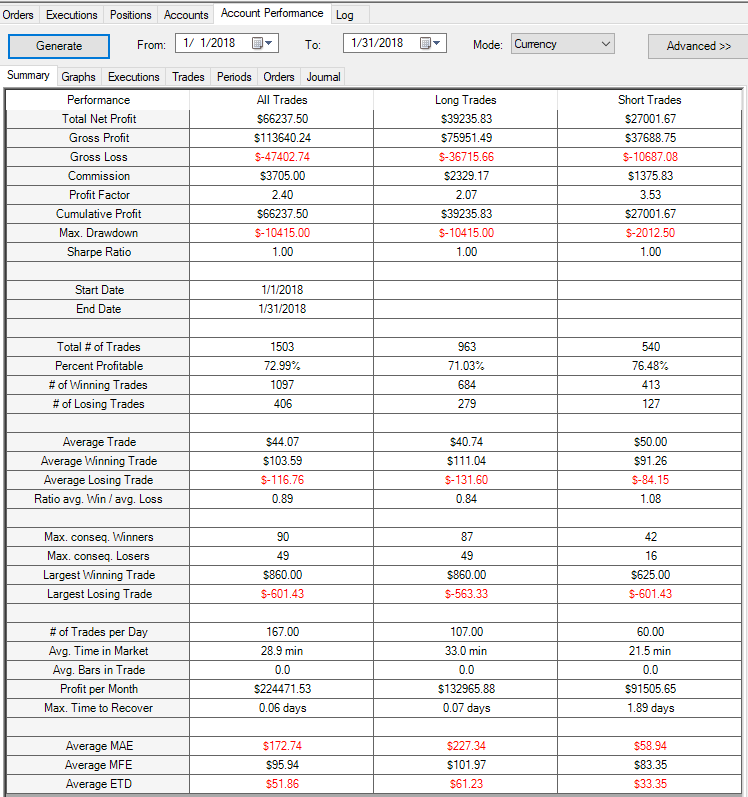This screenshot has width=748, height=797.
Task: Click Percent Profitable value 72.99%
Action: click(282, 366)
